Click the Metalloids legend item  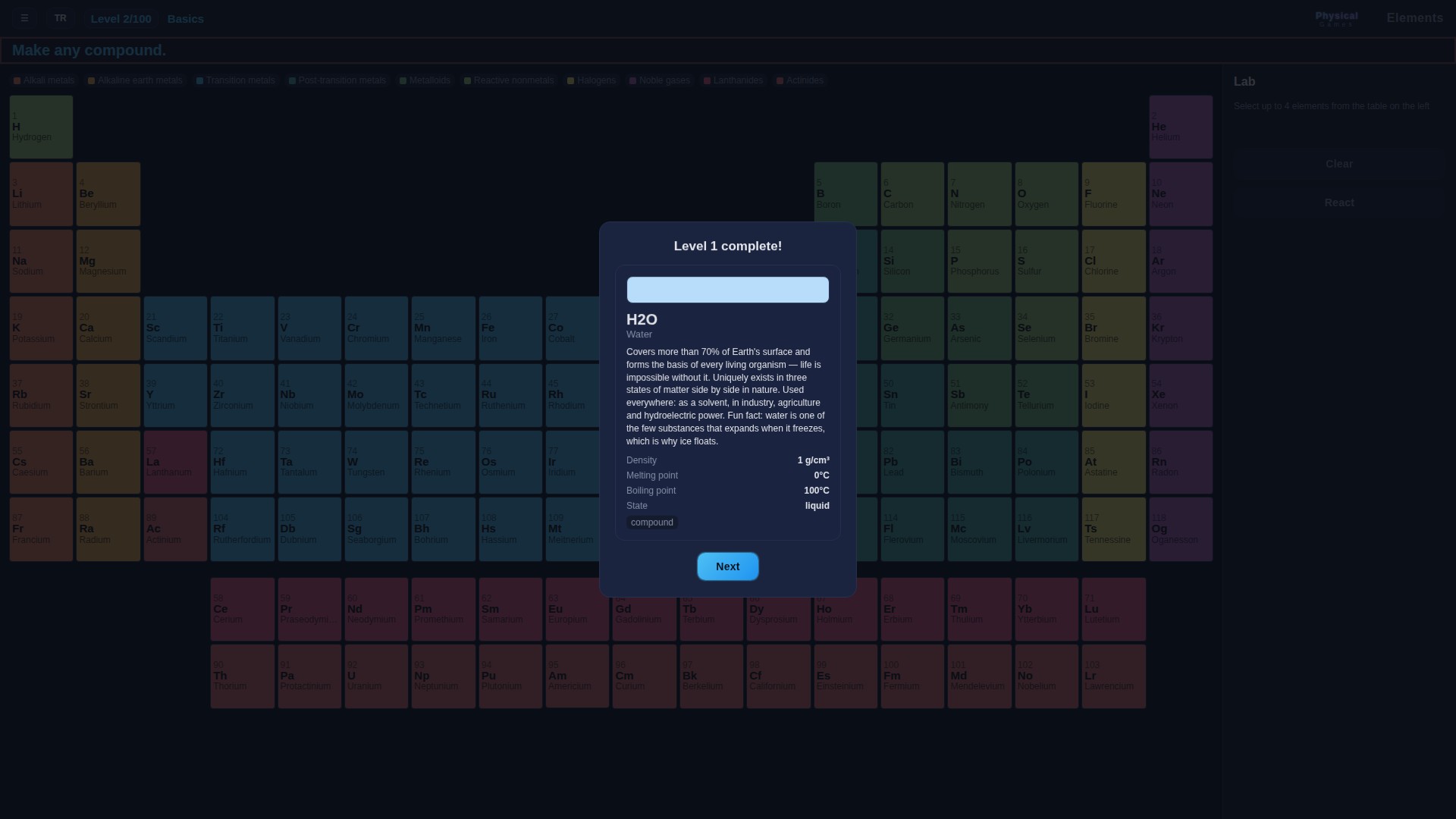[425, 80]
